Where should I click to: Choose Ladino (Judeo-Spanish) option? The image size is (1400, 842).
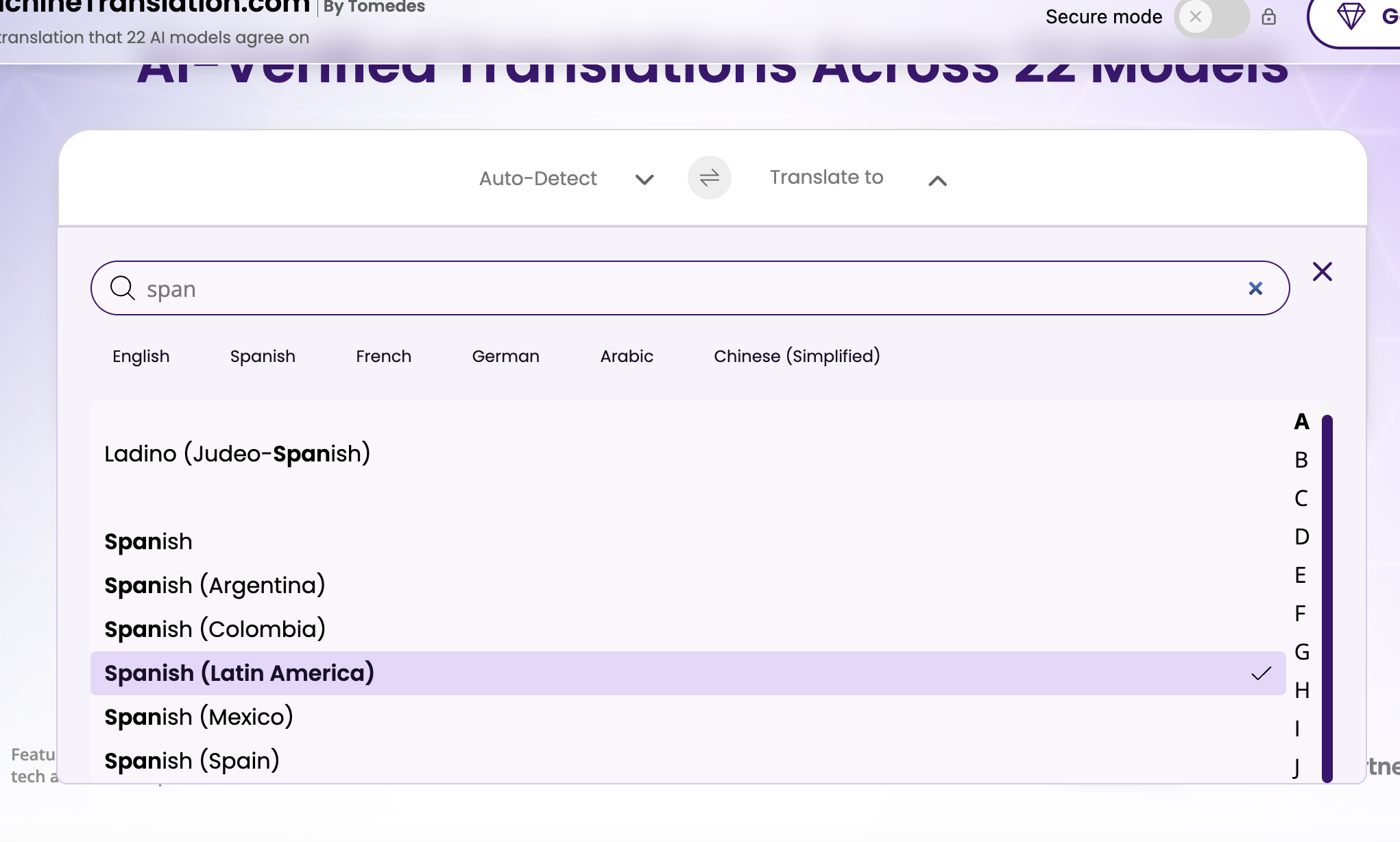pyautogui.click(x=237, y=454)
